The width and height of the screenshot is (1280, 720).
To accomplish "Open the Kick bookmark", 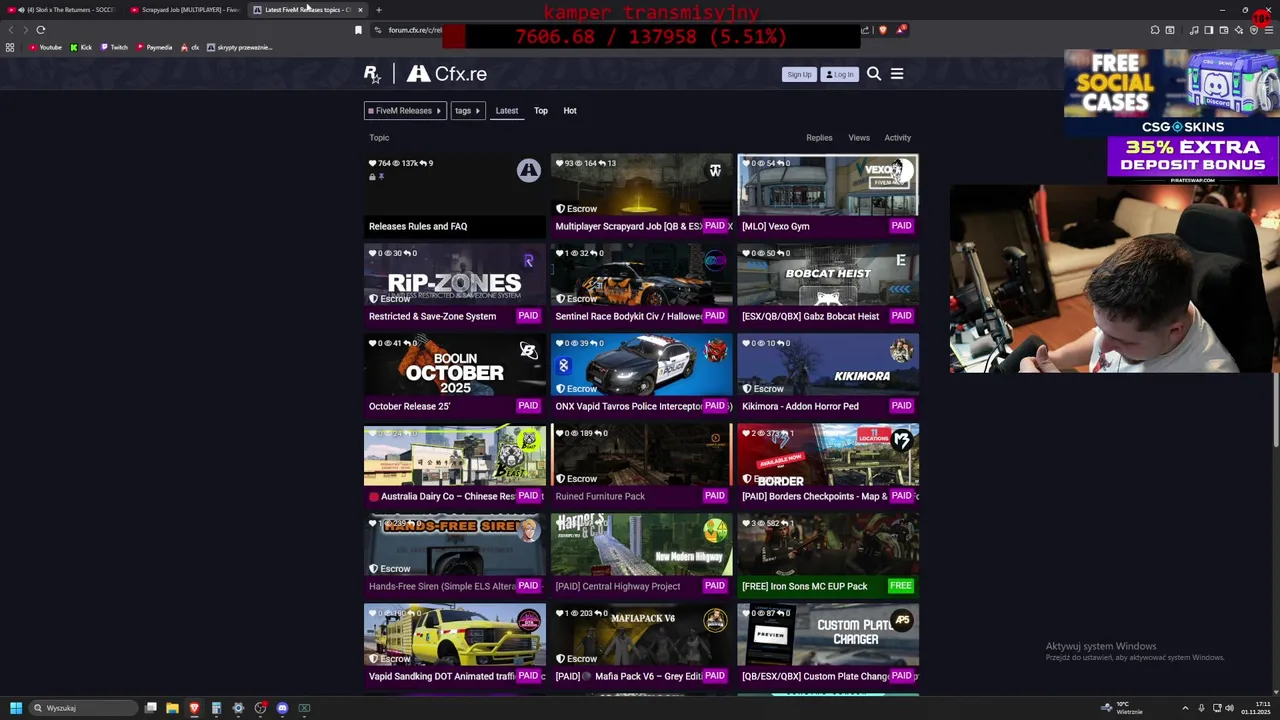I will (x=81, y=47).
